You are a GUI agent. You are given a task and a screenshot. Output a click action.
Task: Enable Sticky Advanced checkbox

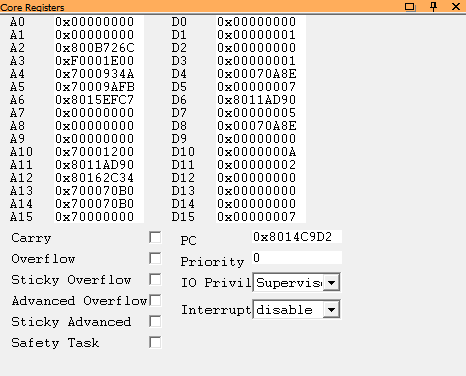(x=155, y=322)
